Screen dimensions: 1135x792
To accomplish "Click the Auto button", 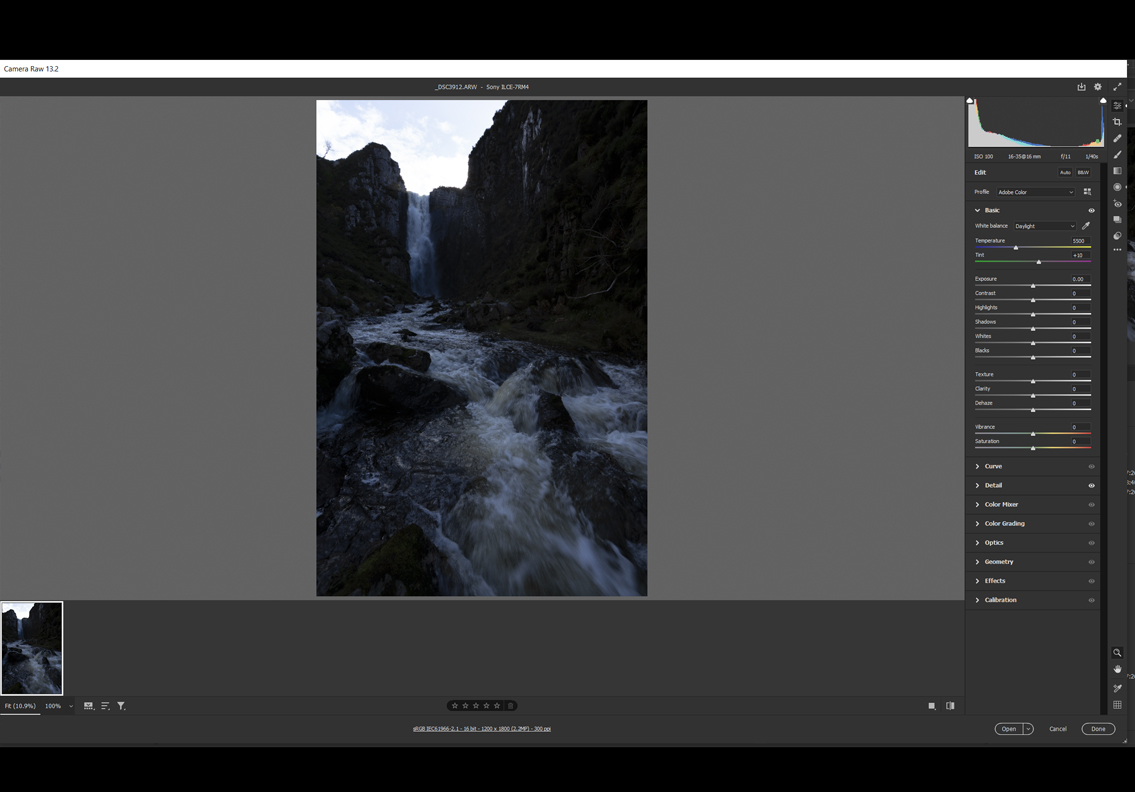I will (1065, 172).
